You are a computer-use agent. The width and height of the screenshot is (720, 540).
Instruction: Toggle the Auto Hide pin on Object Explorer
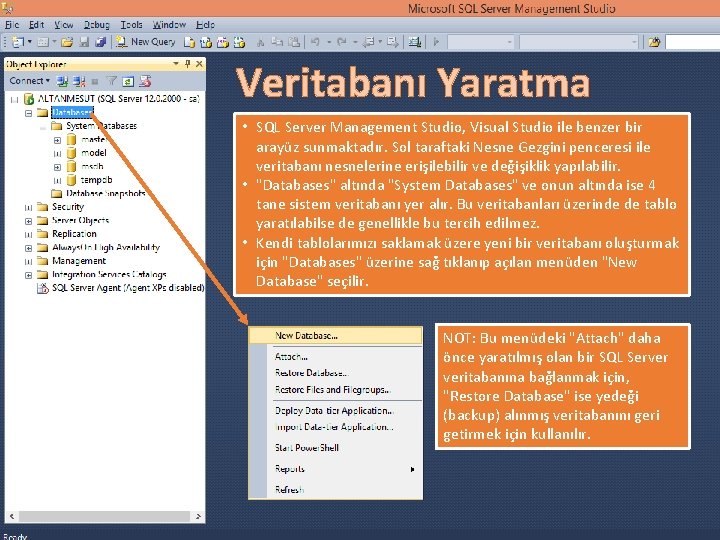[187, 64]
